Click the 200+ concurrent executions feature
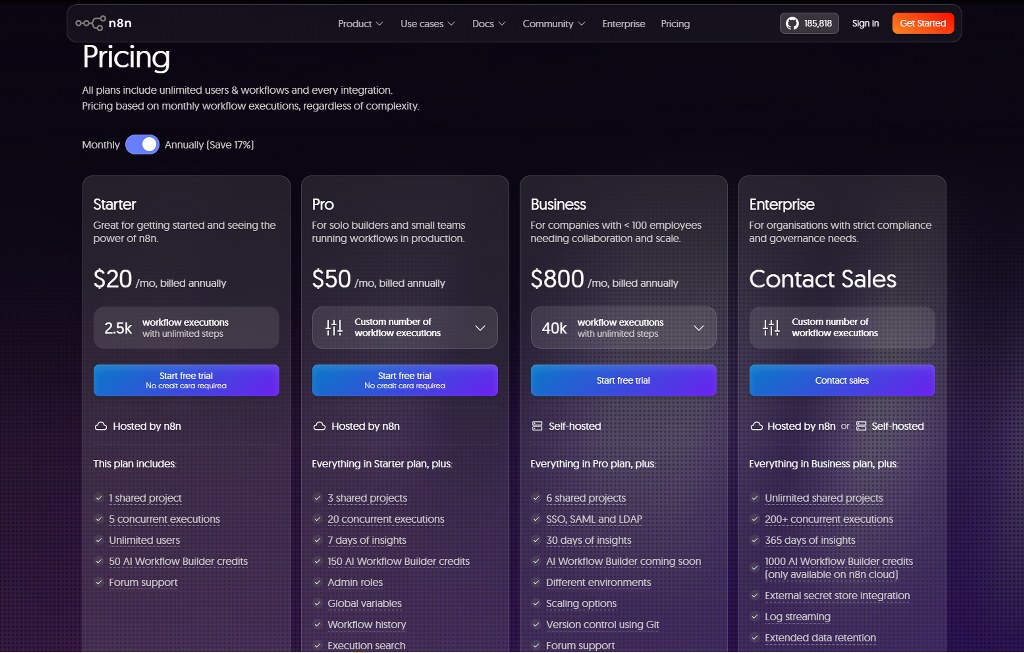This screenshot has width=1024, height=653. coord(829,519)
